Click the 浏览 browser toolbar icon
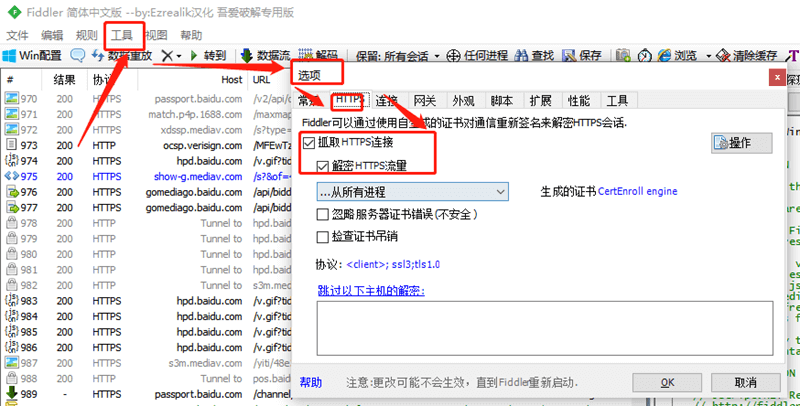This screenshot has width=800, height=406. [x=664, y=56]
